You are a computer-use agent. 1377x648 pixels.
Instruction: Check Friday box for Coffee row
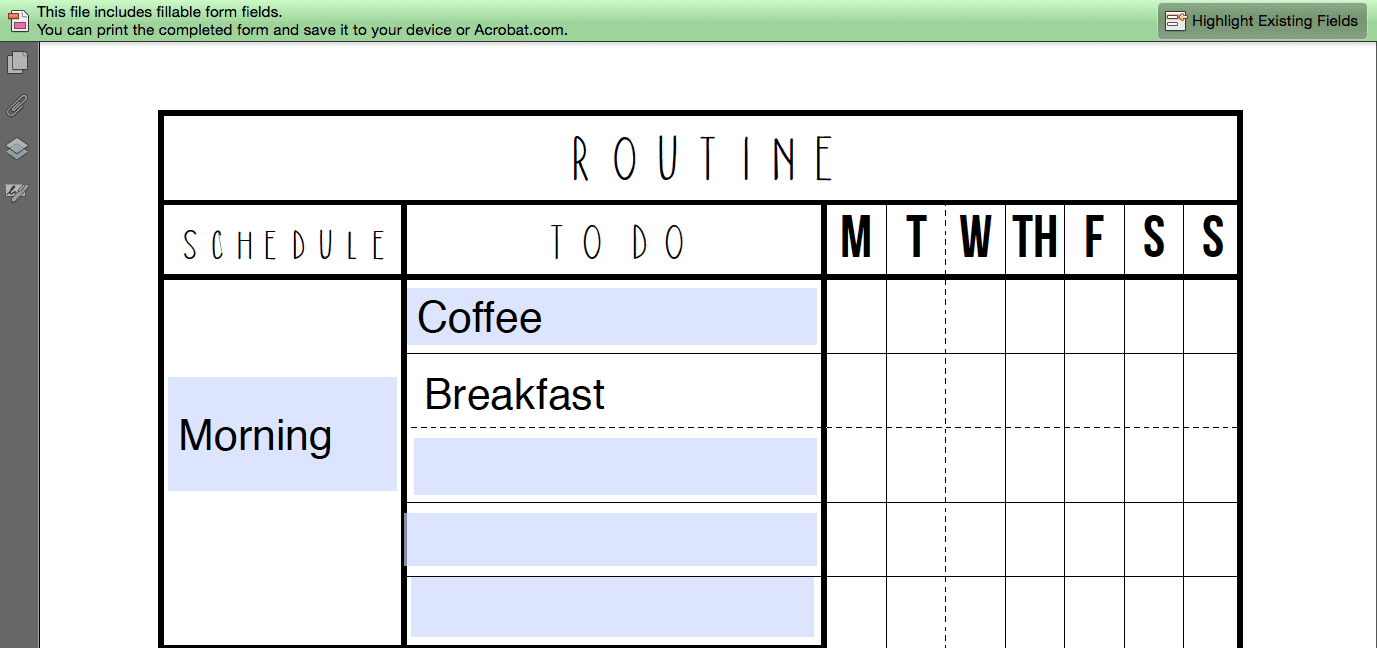tap(1094, 316)
